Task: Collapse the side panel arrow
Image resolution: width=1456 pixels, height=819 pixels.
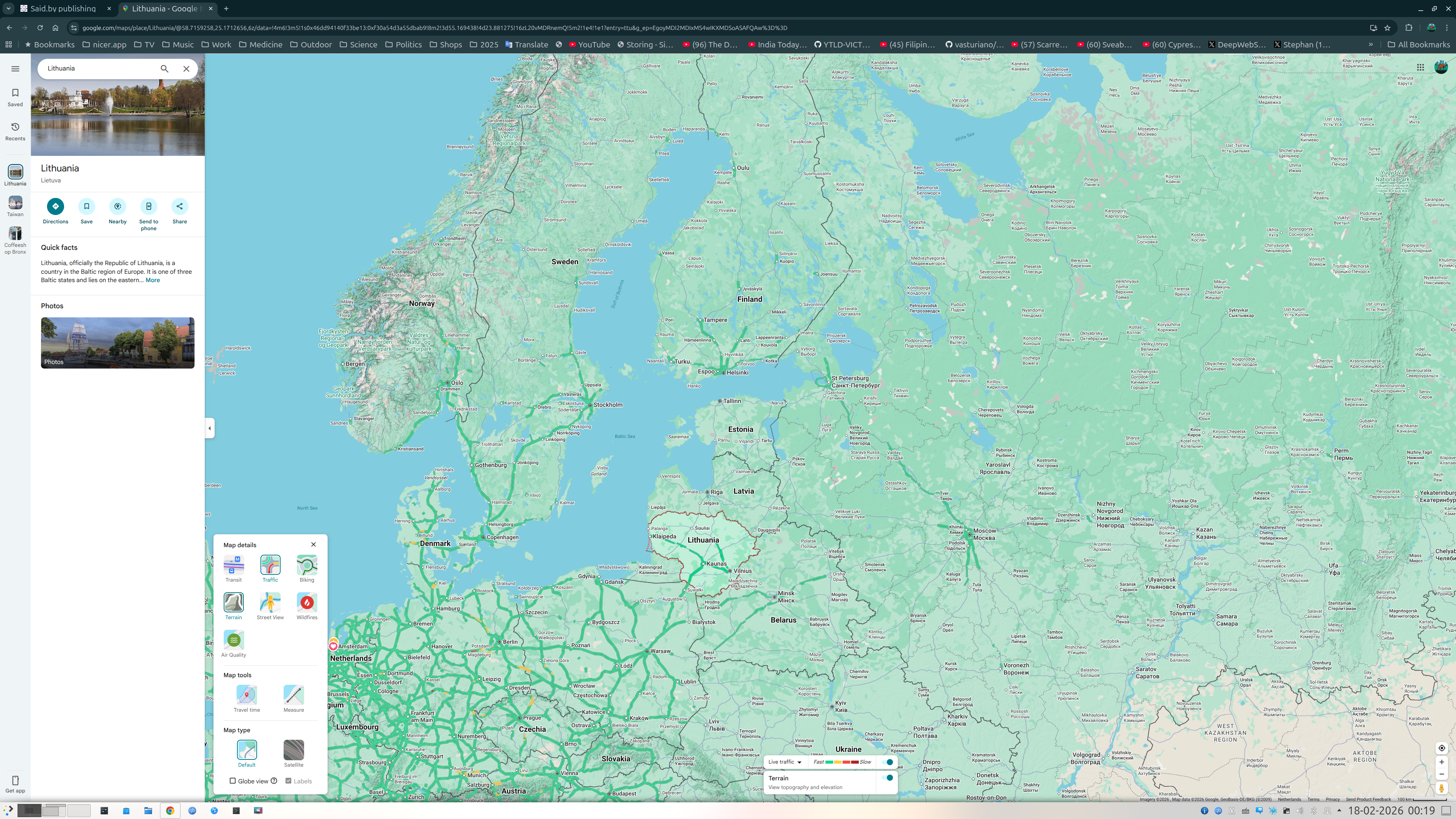Action: point(210,428)
